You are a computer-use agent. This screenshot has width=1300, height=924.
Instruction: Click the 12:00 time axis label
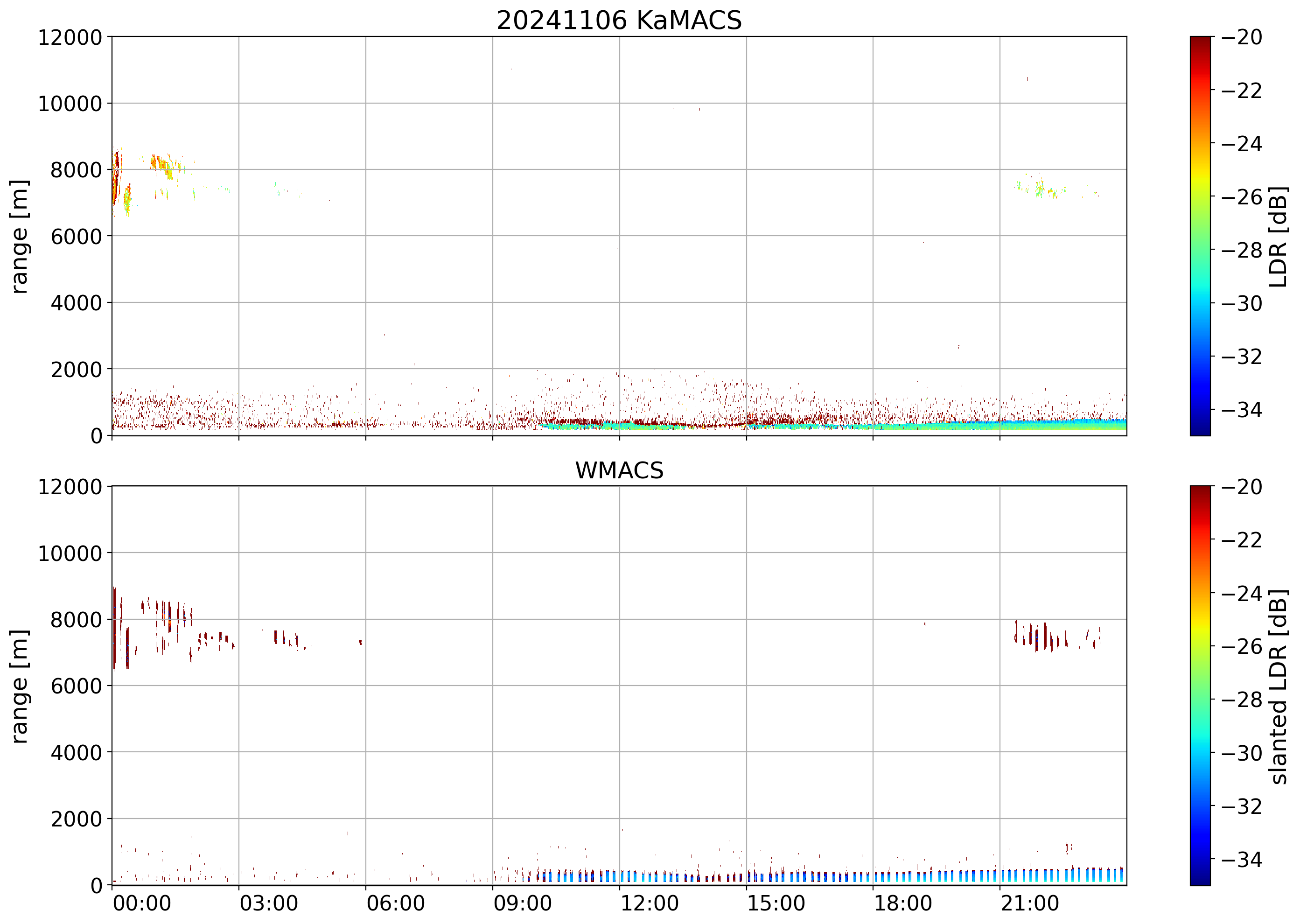point(649,903)
